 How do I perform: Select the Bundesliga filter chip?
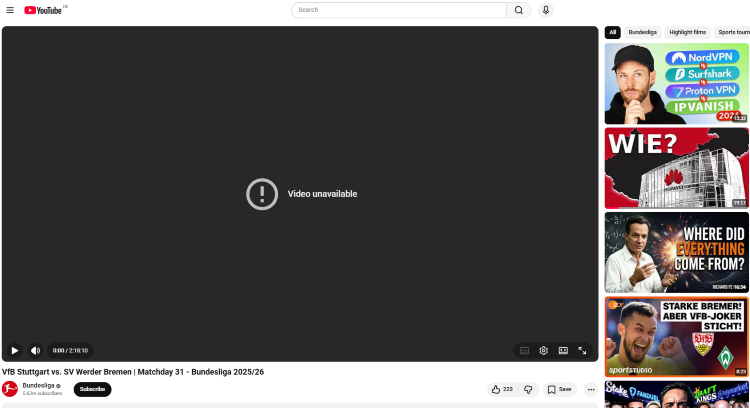(642, 32)
